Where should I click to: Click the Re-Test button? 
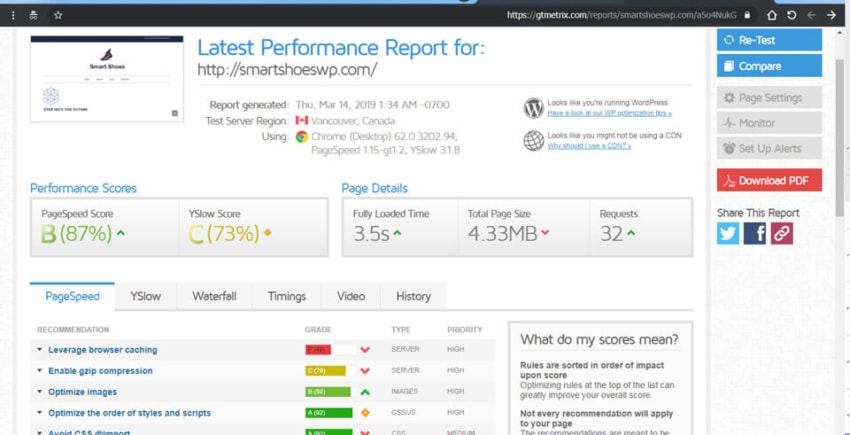tap(769, 40)
